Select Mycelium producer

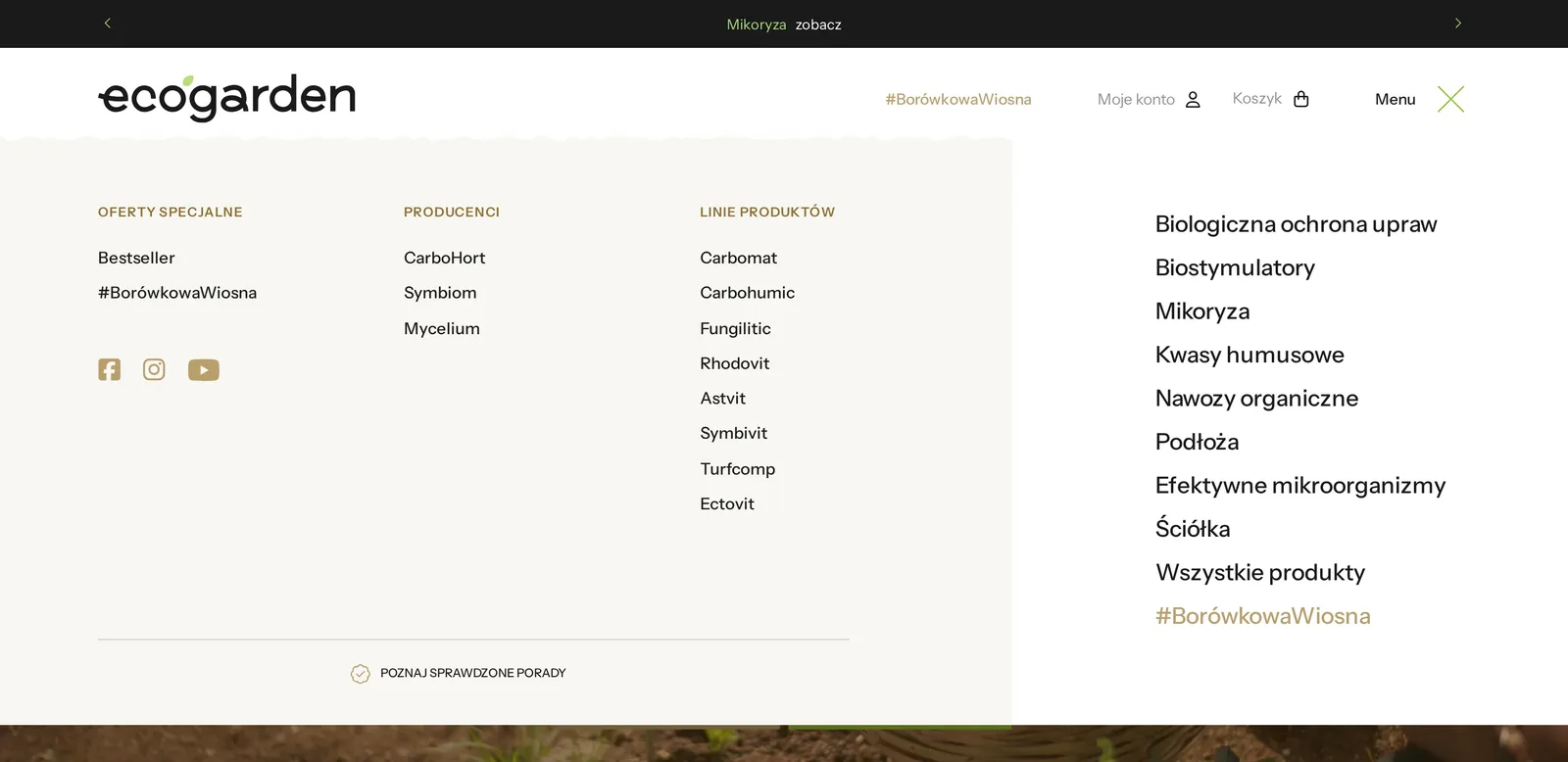442,328
